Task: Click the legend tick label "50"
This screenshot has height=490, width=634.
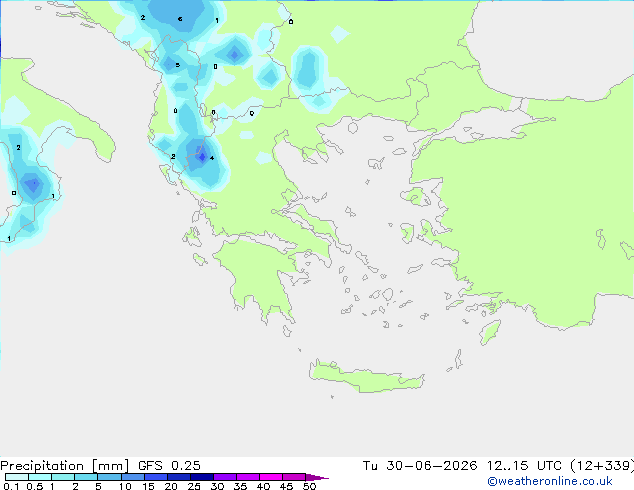Action: coord(309,486)
